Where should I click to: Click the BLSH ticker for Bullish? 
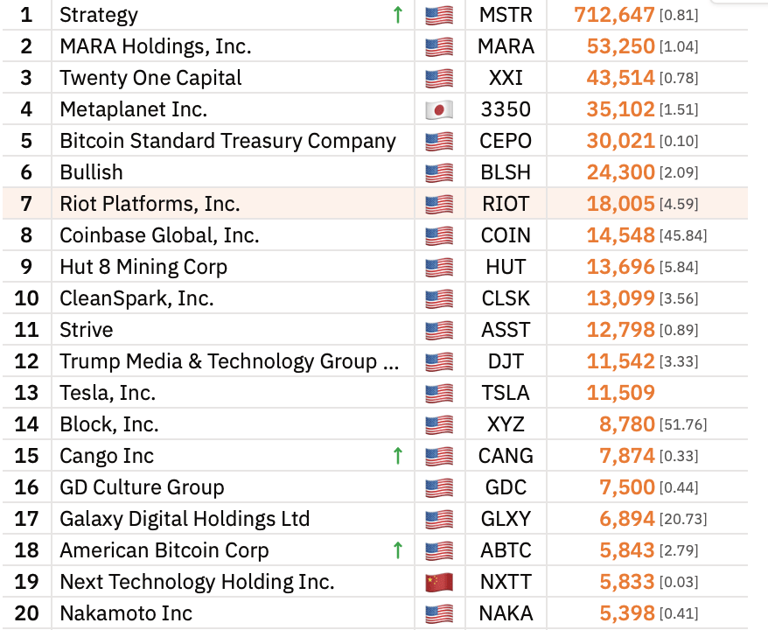(x=506, y=173)
